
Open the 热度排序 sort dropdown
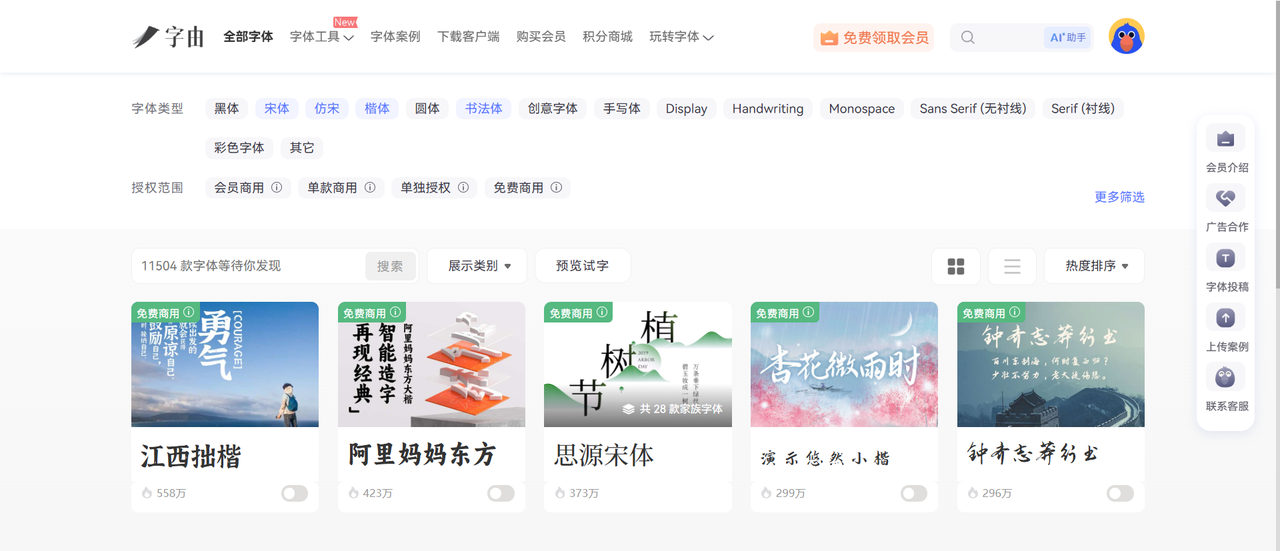(x=1094, y=266)
